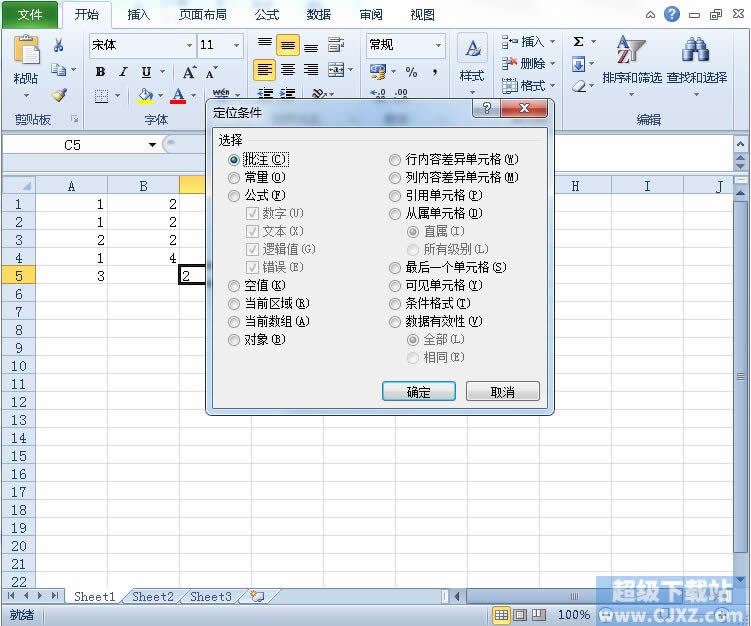Image resolution: width=751 pixels, height=626 pixels.
Task: Open the font size dropdown
Action: click(236, 46)
